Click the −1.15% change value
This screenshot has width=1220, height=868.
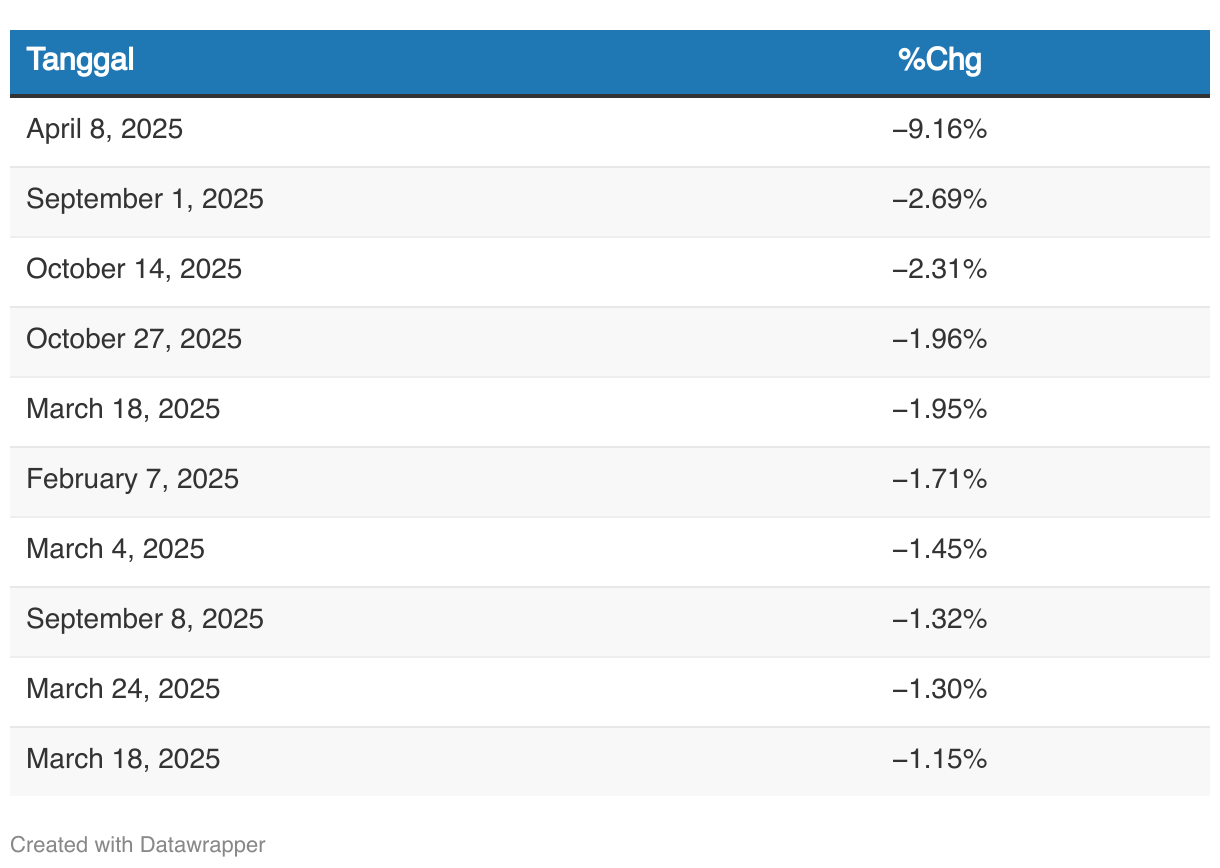tap(940, 759)
